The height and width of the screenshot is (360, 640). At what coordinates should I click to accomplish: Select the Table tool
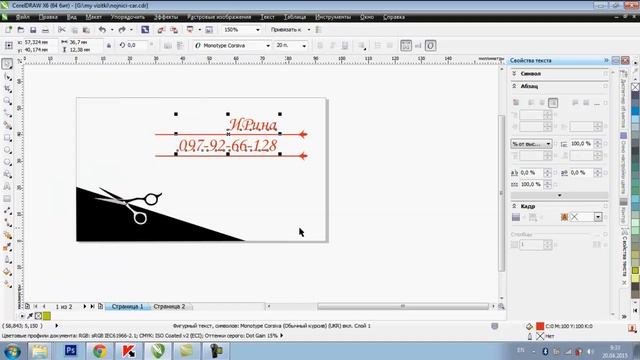point(7,199)
